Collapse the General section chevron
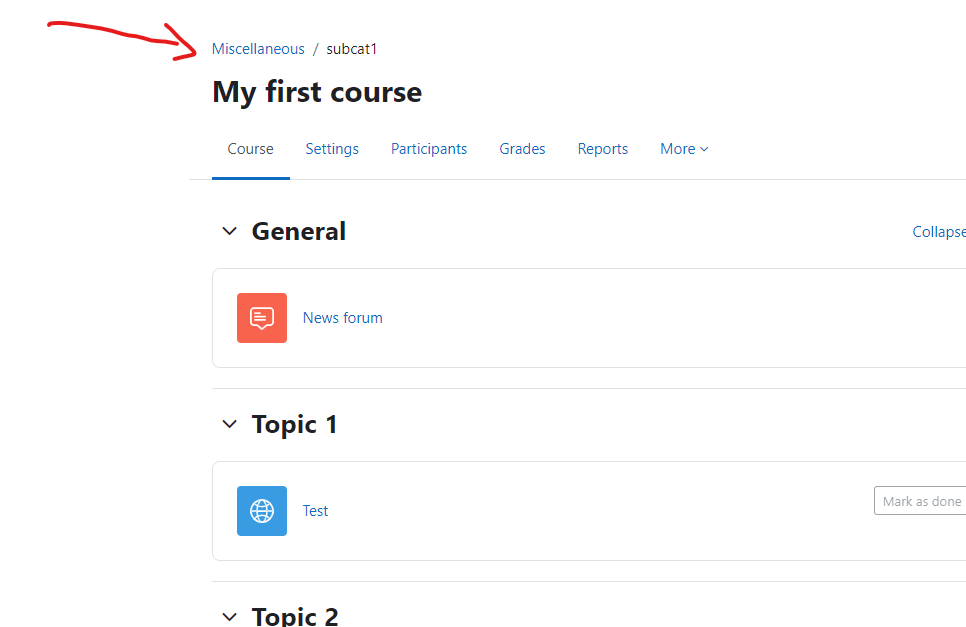Image resolution: width=966 pixels, height=627 pixels. pyautogui.click(x=229, y=232)
